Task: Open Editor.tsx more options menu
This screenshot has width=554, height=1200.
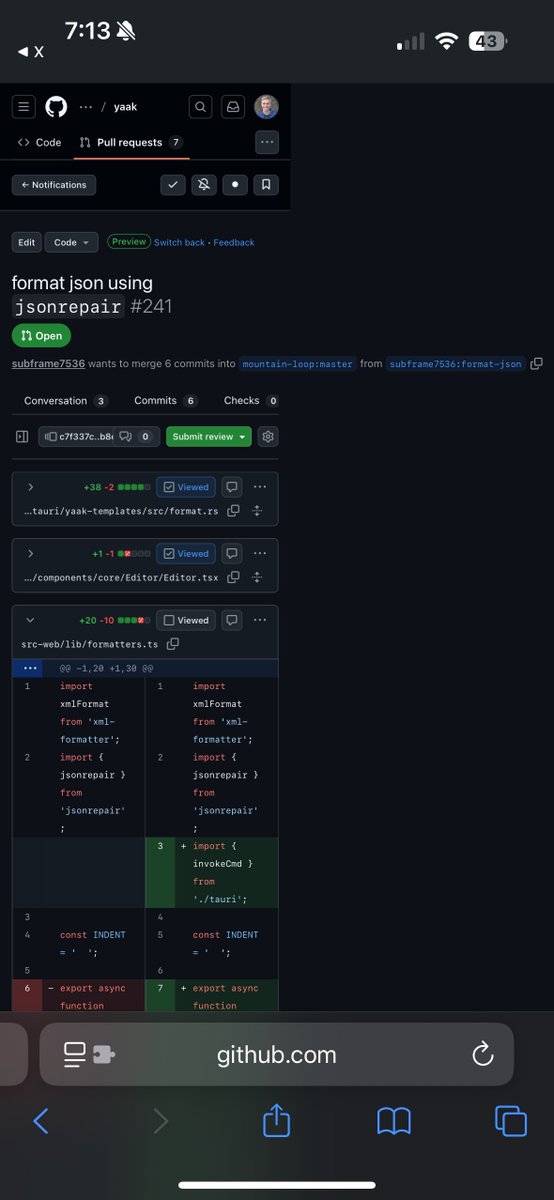Action: click(260, 553)
